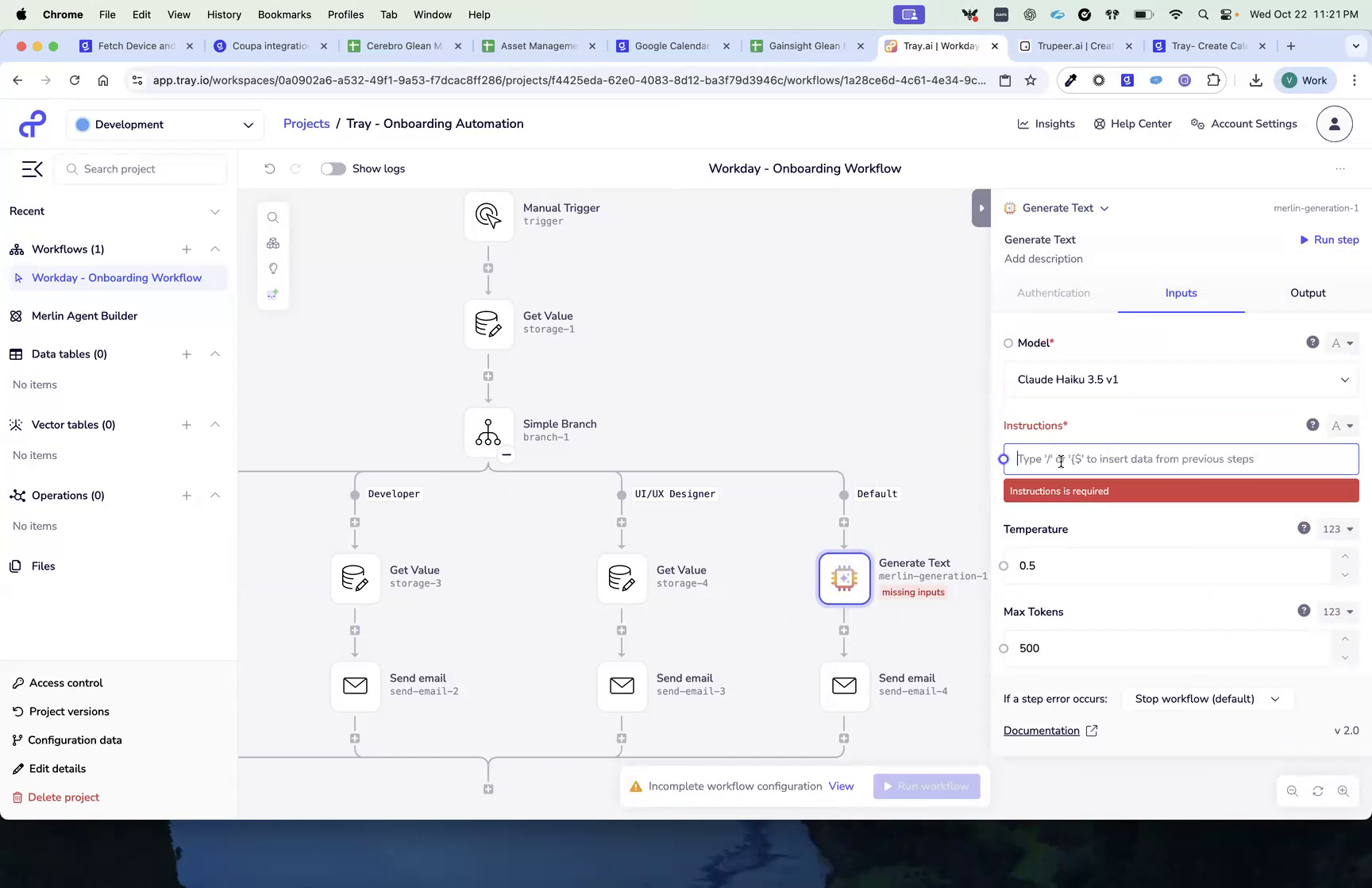Open the Claude Haiku 3.5 v1 model dropdown
This screenshot has height=888, width=1372.
[x=1181, y=379]
